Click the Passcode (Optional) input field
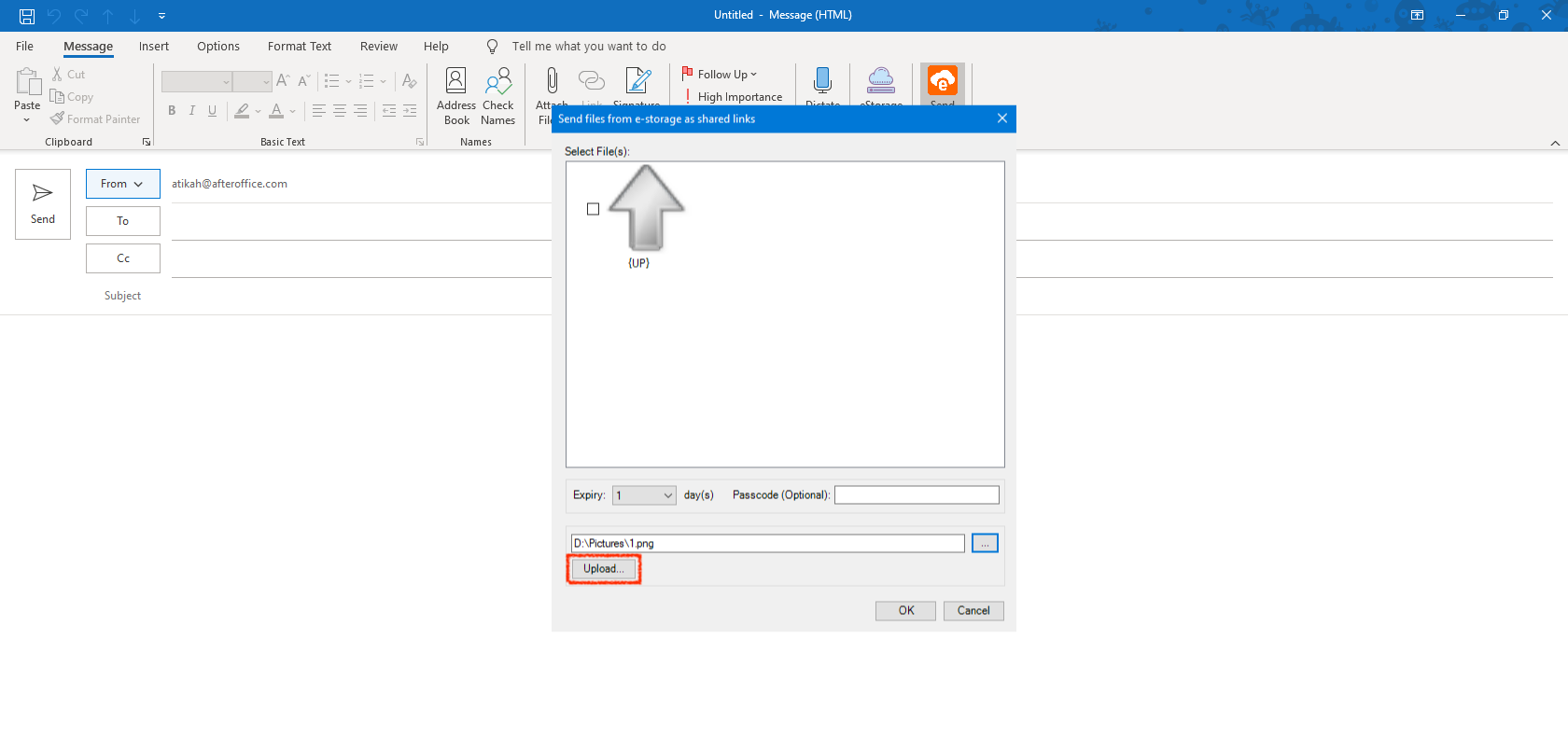 916,495
